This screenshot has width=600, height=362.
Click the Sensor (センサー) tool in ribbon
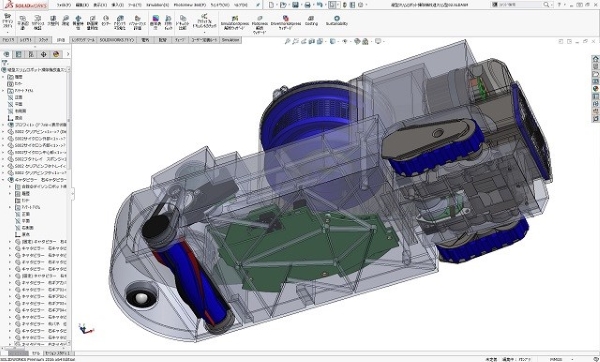[106, 21]
